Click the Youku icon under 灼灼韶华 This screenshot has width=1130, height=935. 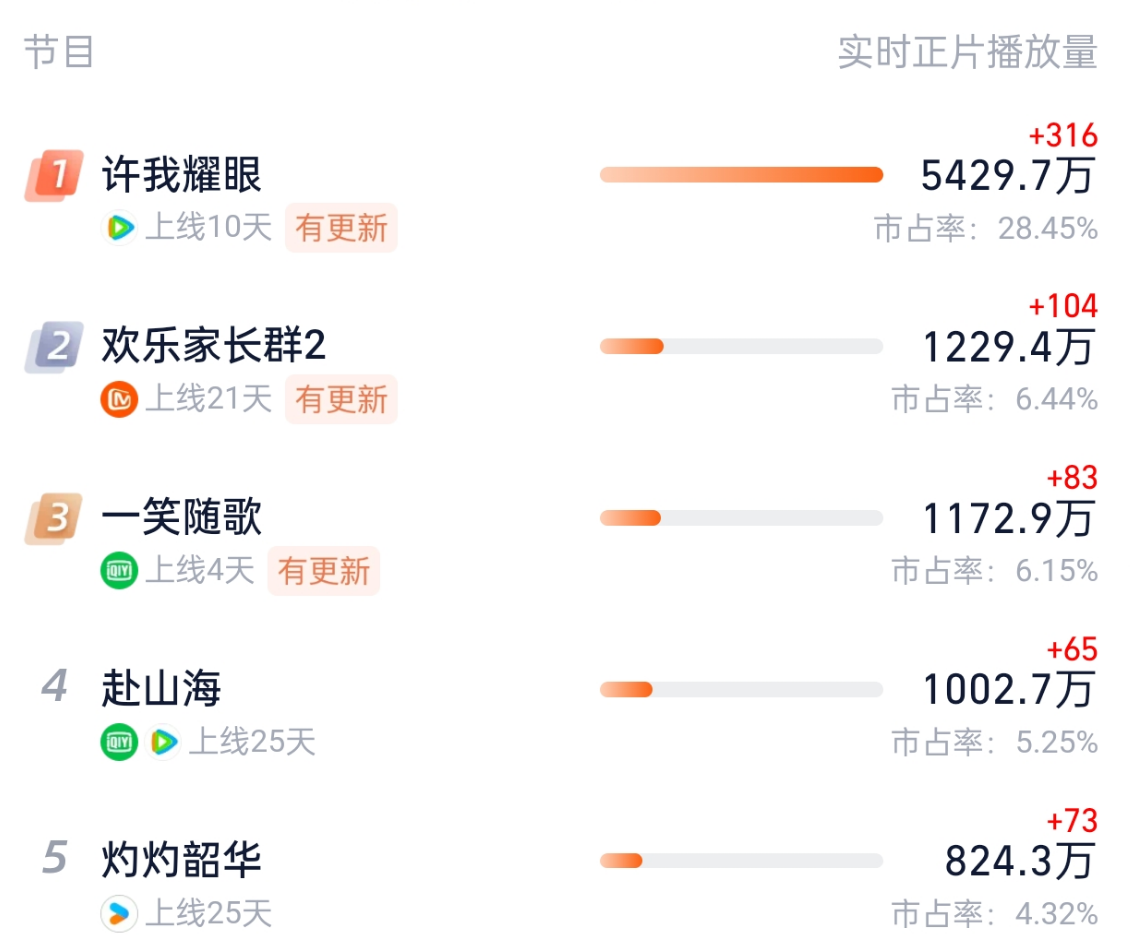[119, 913]
